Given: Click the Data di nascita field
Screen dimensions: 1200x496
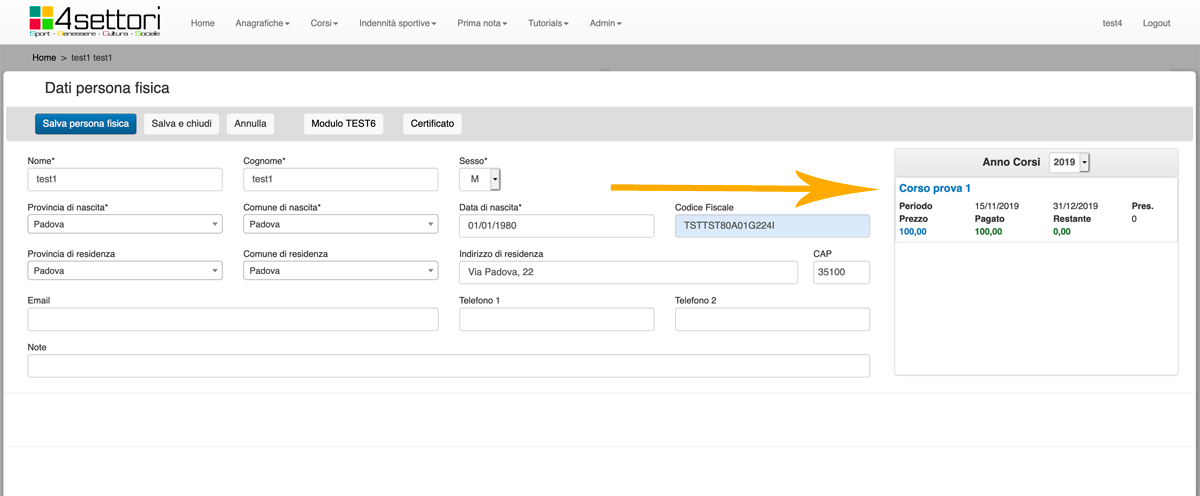Looking at the screenshot, I should coord(556,226).
